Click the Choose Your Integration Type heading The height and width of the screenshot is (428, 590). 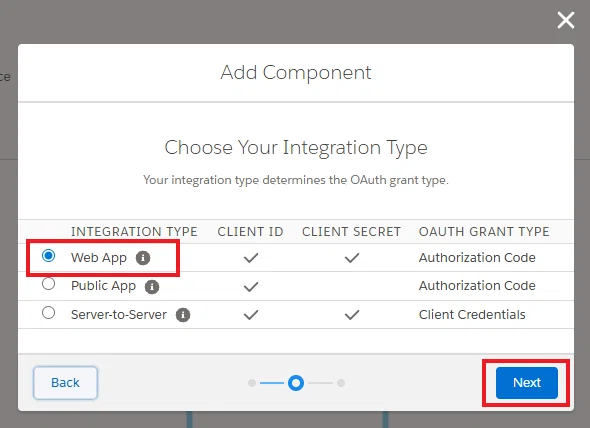coord(296,148)
